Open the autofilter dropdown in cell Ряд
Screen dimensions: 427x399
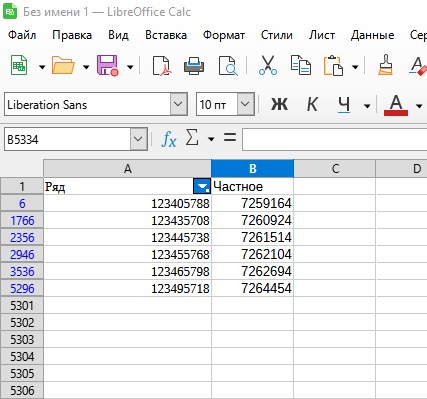[x=202, y=186]
